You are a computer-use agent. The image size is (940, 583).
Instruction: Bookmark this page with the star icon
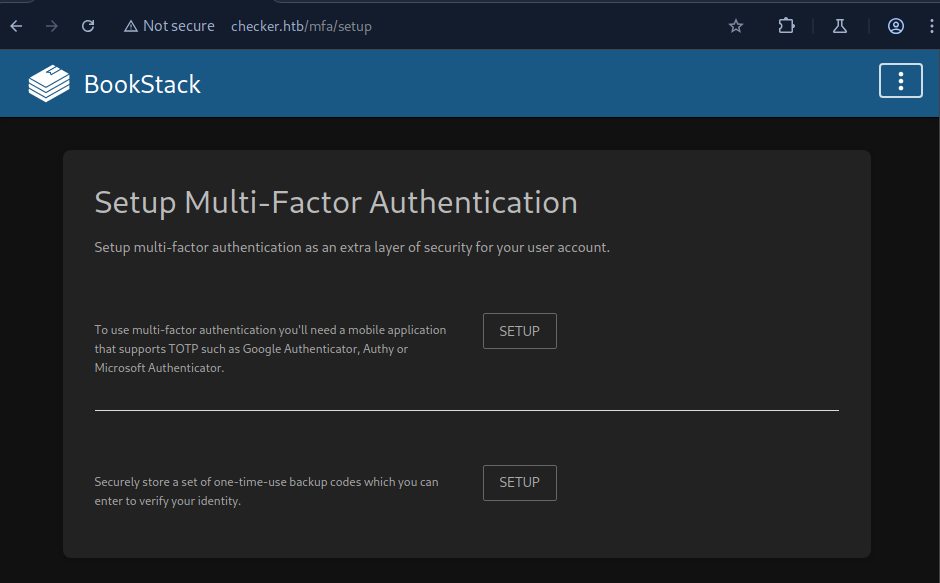click(736, 26)
